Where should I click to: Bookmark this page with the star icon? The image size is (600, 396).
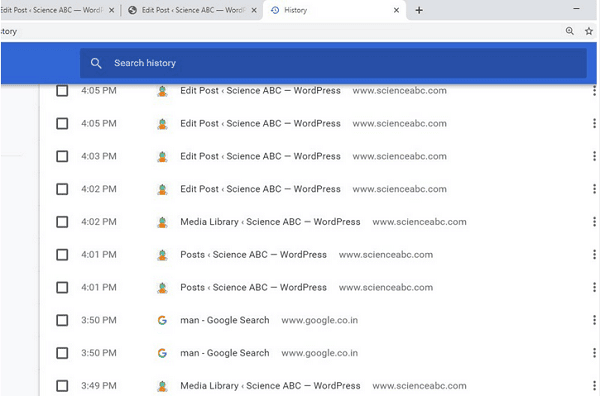pyautogui.click(x=589, y=31)
